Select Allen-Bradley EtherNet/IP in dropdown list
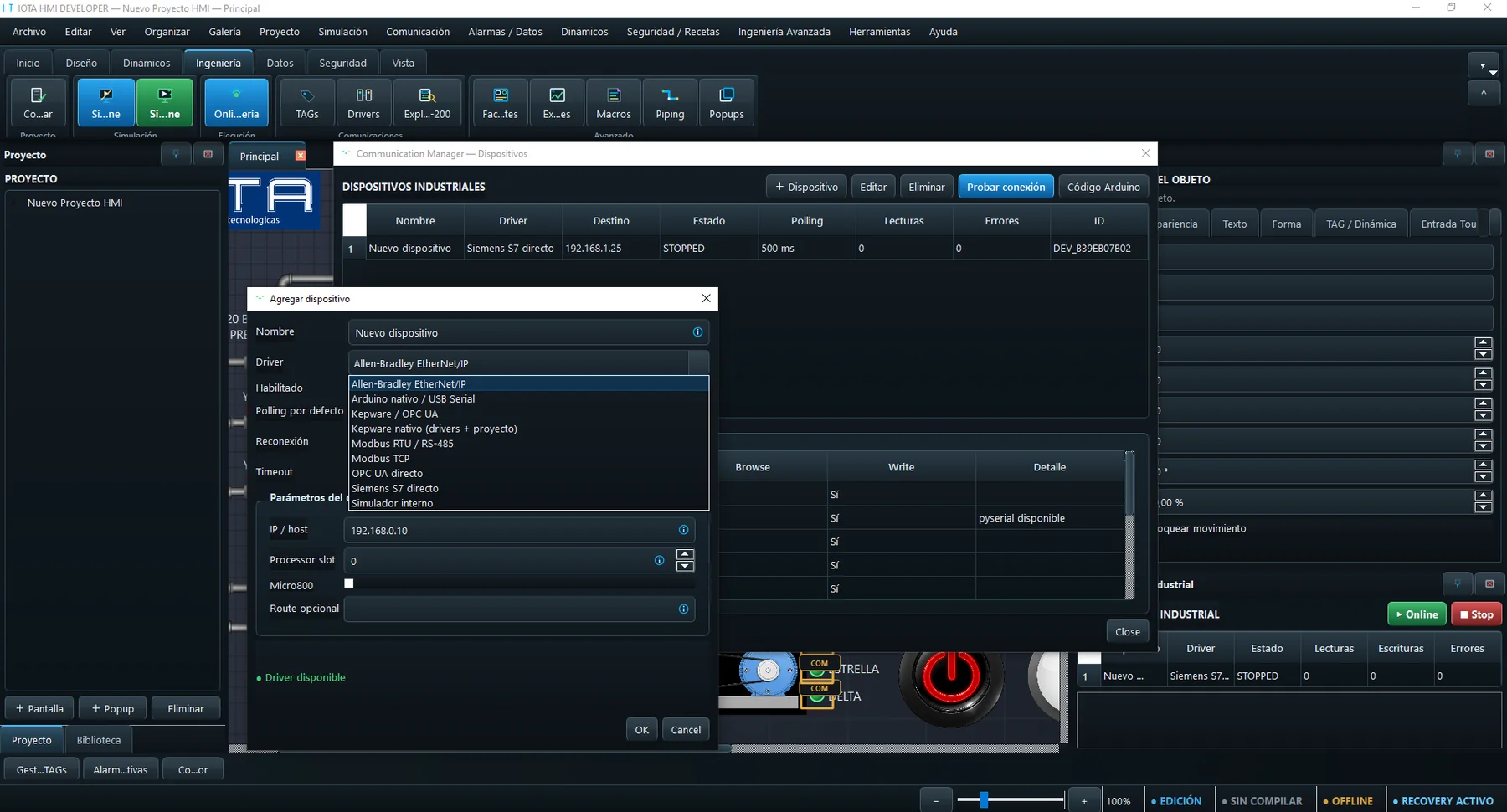1507x812 pixels. pyautogui.click(x=528, y=384)
